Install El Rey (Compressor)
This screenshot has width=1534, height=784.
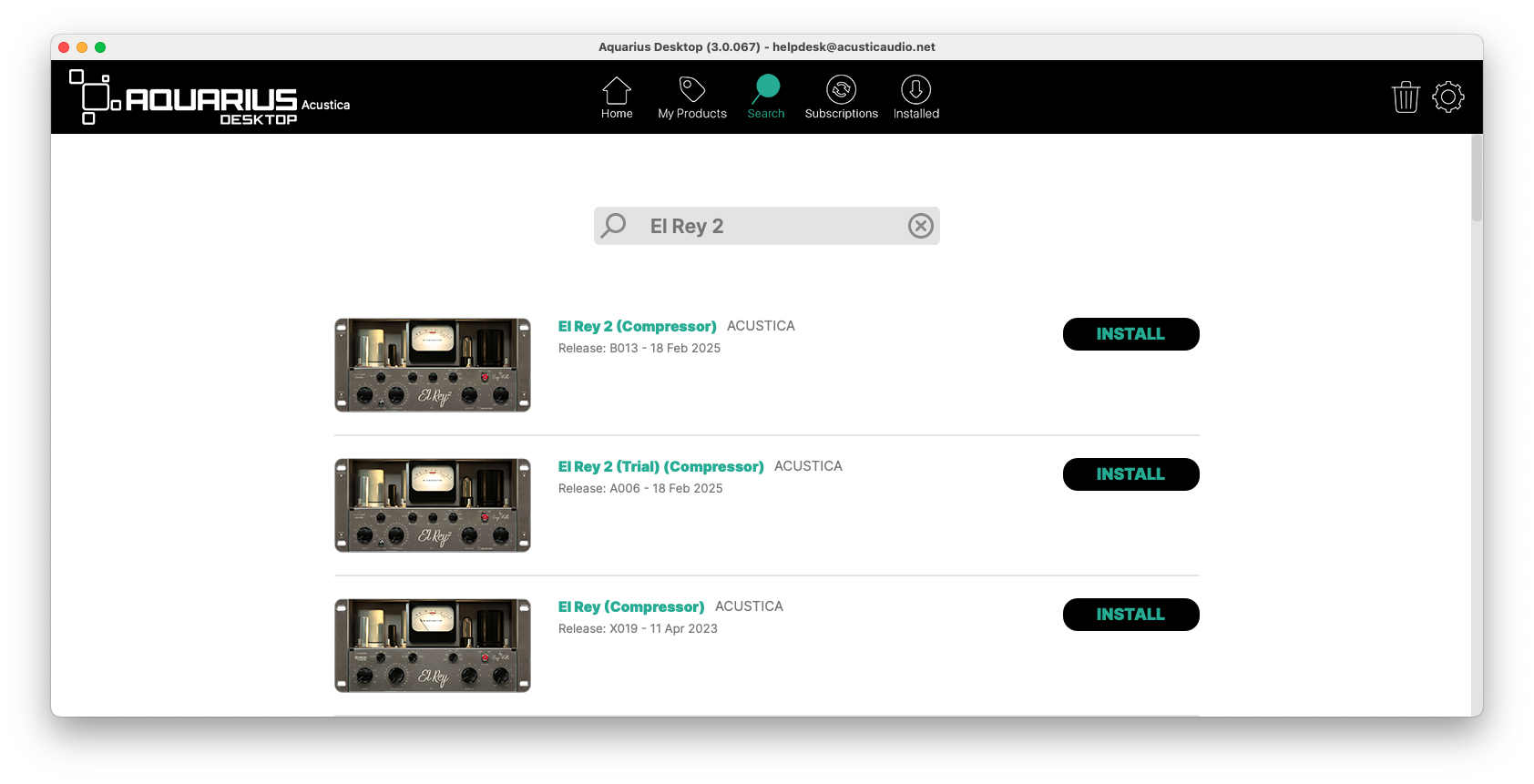pyautogui.click(x=1130, y=615)
